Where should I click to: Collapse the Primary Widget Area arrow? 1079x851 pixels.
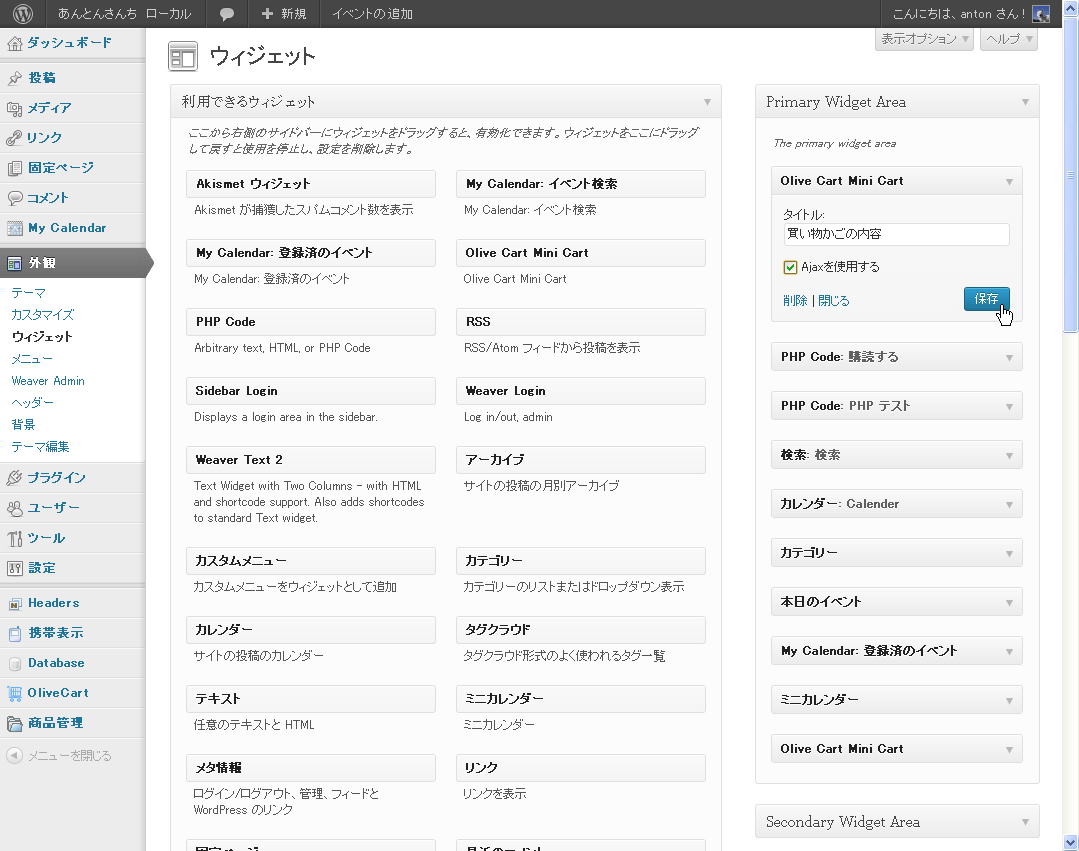pos(1025,103)
